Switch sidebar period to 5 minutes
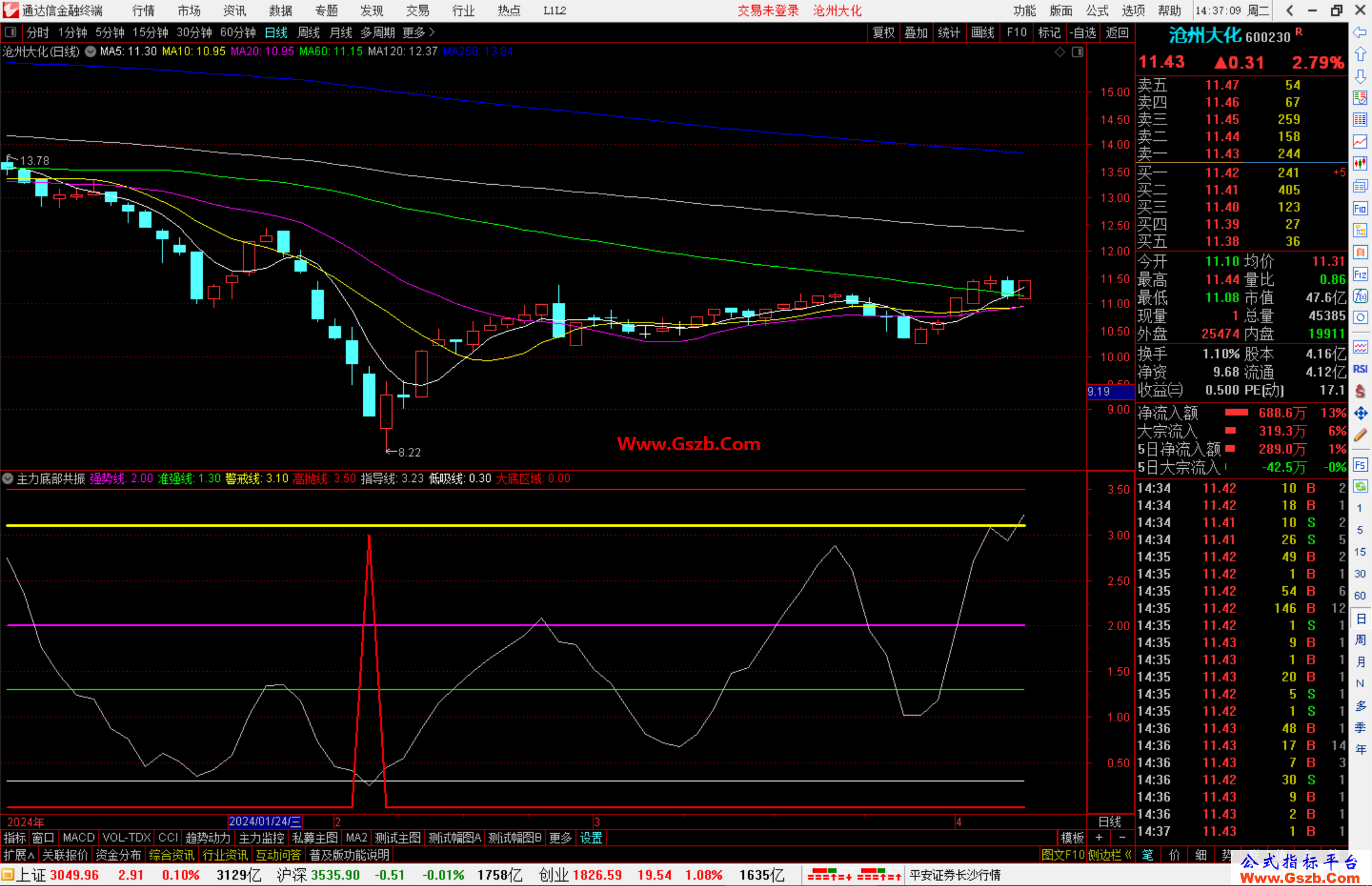The image size is (1372, 886). [1359, 530]
